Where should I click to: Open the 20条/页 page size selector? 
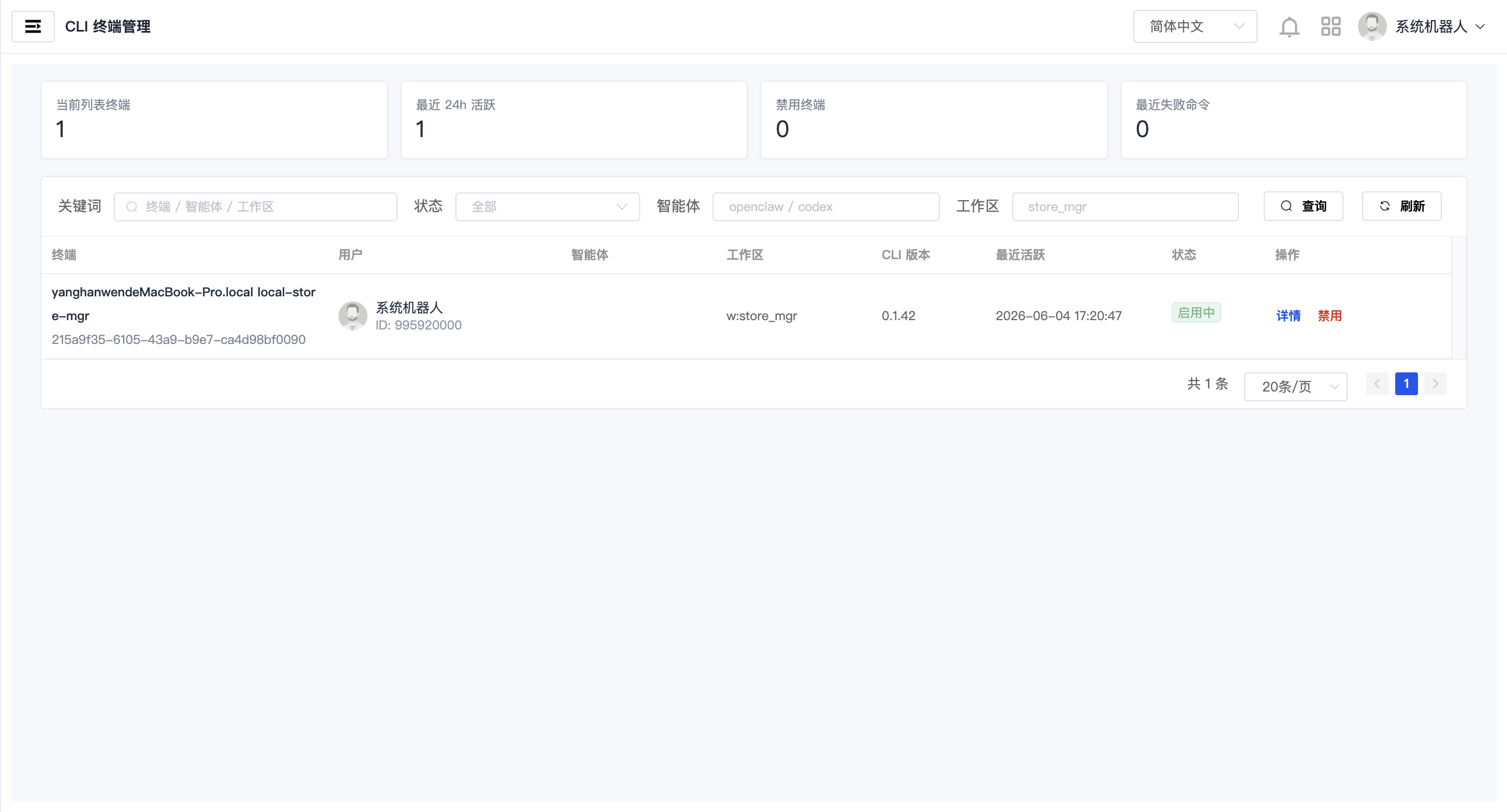coord(1295,386)
